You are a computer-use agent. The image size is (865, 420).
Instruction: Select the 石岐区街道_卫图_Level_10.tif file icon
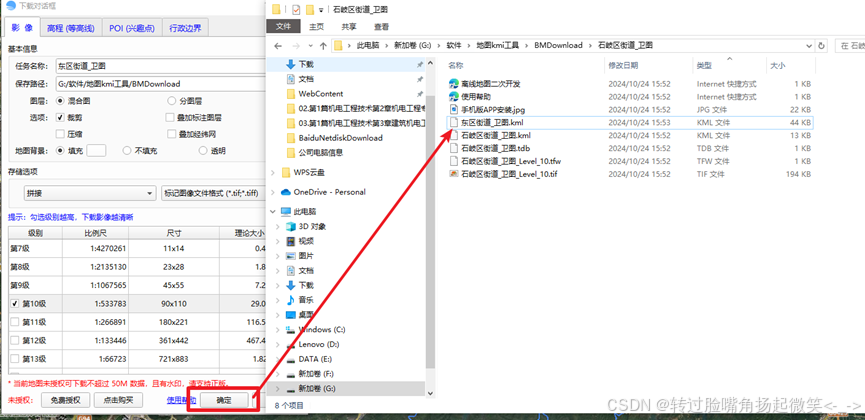[453, 174]
